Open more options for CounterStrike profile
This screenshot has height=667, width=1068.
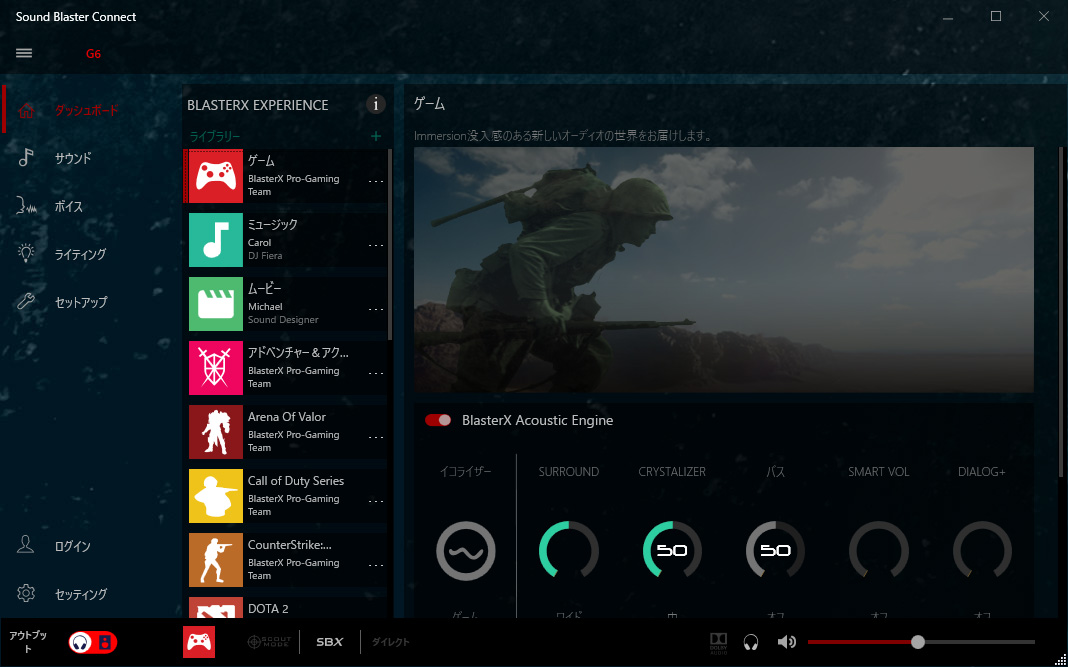tap(375, 565)
